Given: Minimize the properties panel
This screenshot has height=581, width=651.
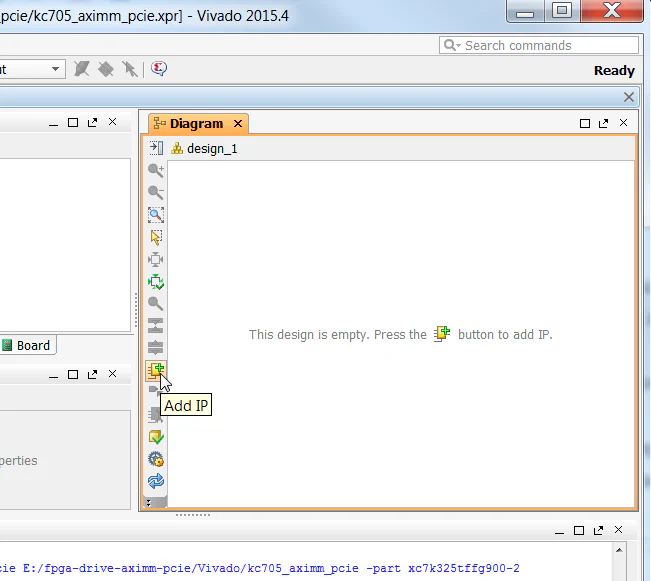Looking at the screenshot, I should click(53, 375).
